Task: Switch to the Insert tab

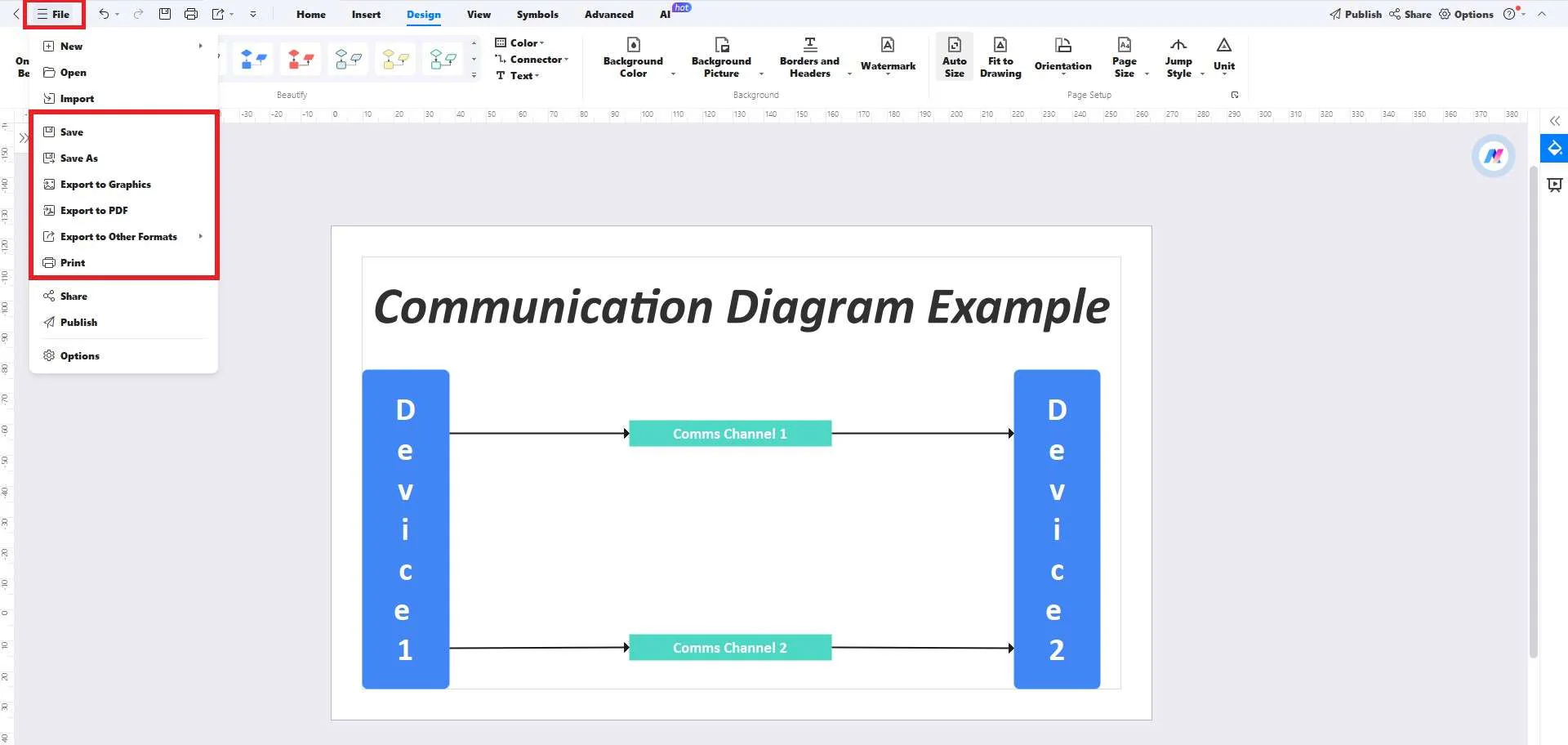Action: 366,14
